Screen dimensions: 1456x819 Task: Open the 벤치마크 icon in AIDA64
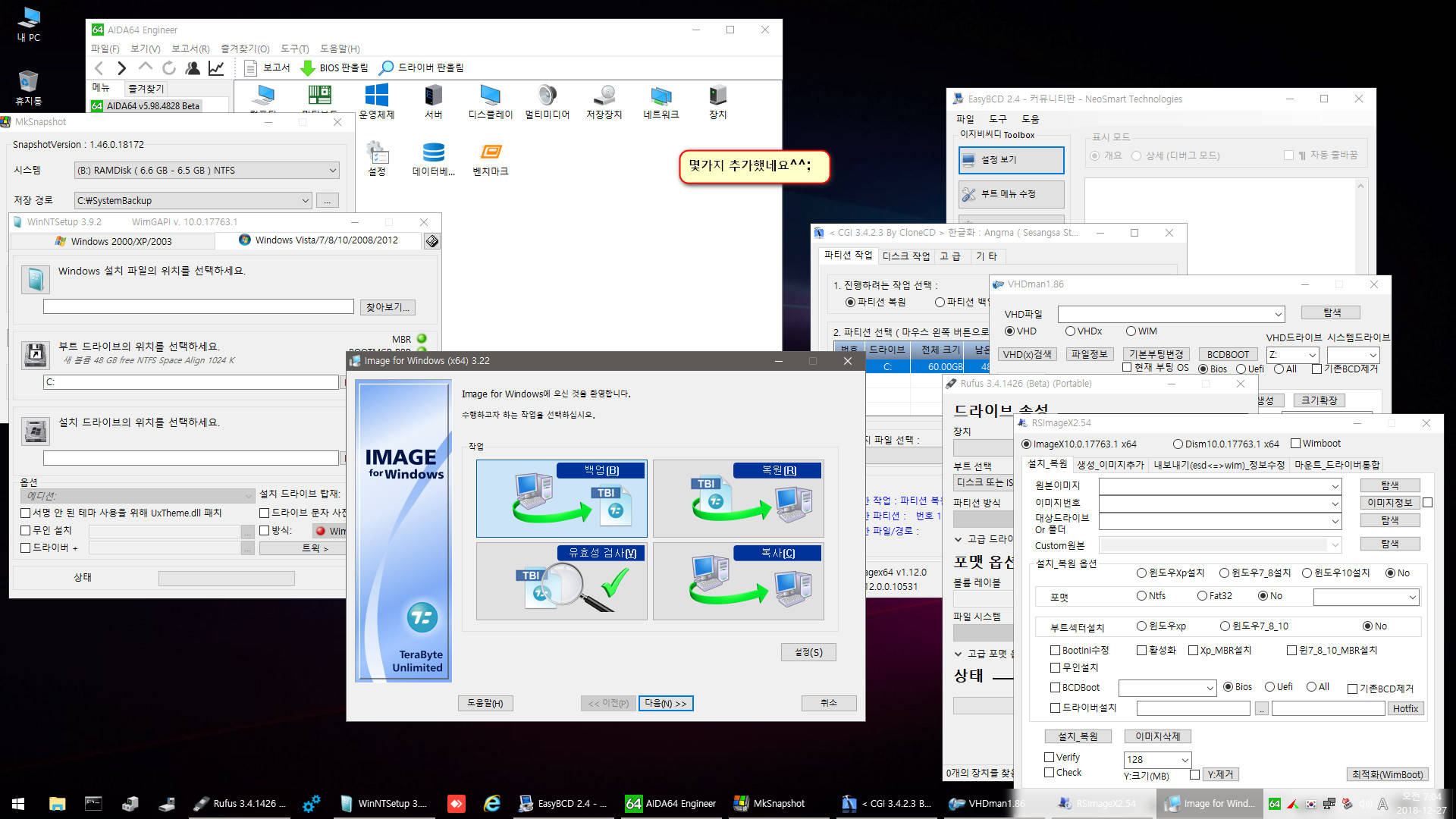coord(490,158)
